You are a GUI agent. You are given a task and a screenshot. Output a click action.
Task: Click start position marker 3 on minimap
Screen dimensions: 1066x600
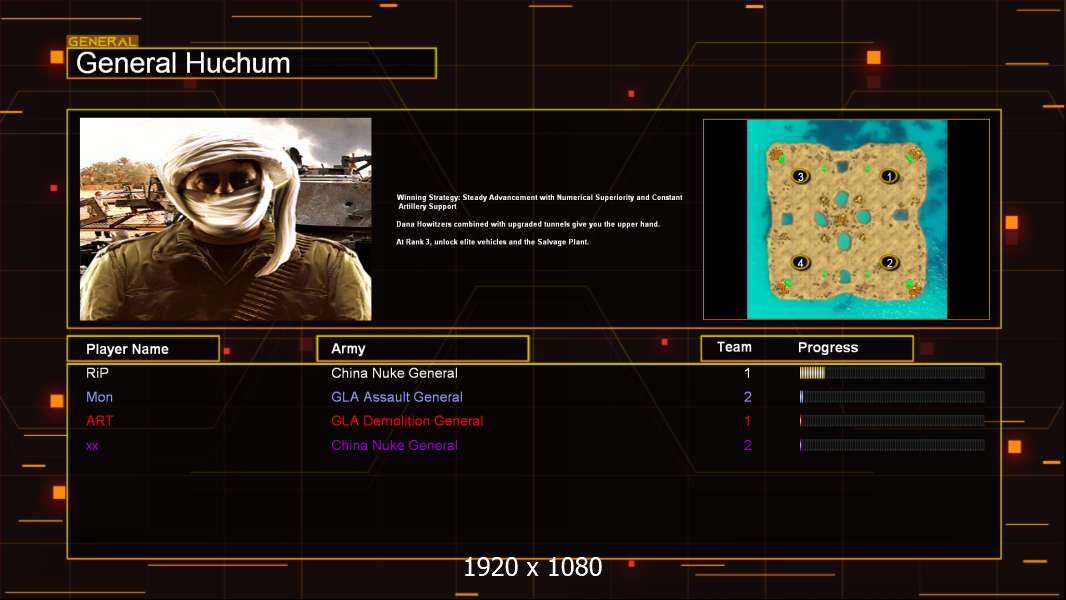click(800, 177)
